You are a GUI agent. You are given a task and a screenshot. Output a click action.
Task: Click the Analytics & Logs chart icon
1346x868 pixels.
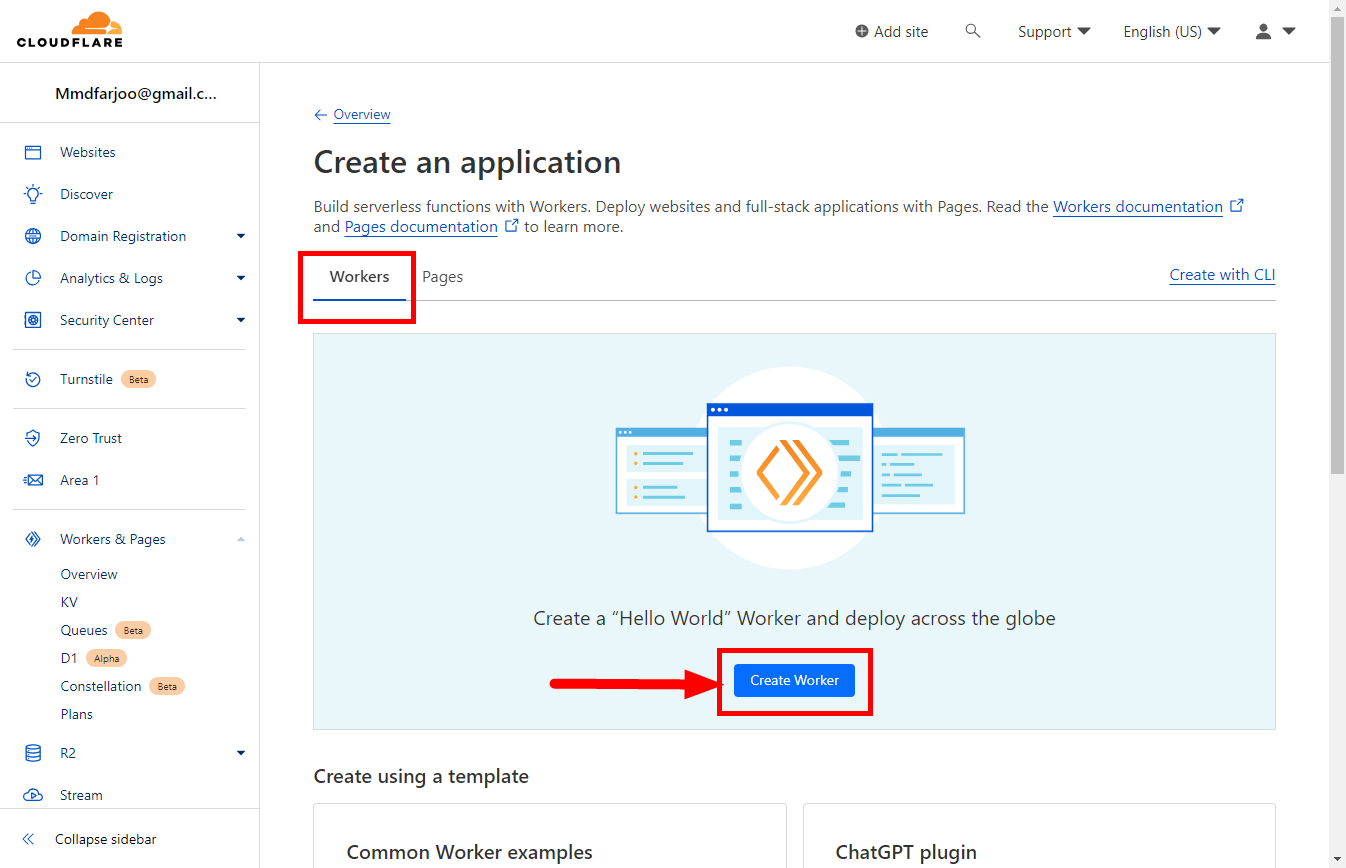[x=33, y=278]
